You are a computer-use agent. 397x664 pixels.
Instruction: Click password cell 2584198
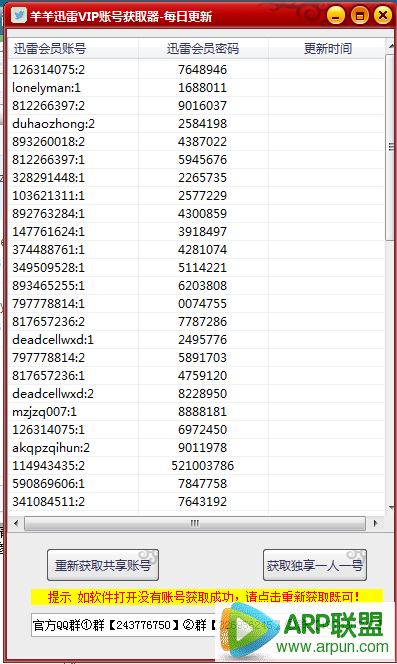(x=203, y=124)
